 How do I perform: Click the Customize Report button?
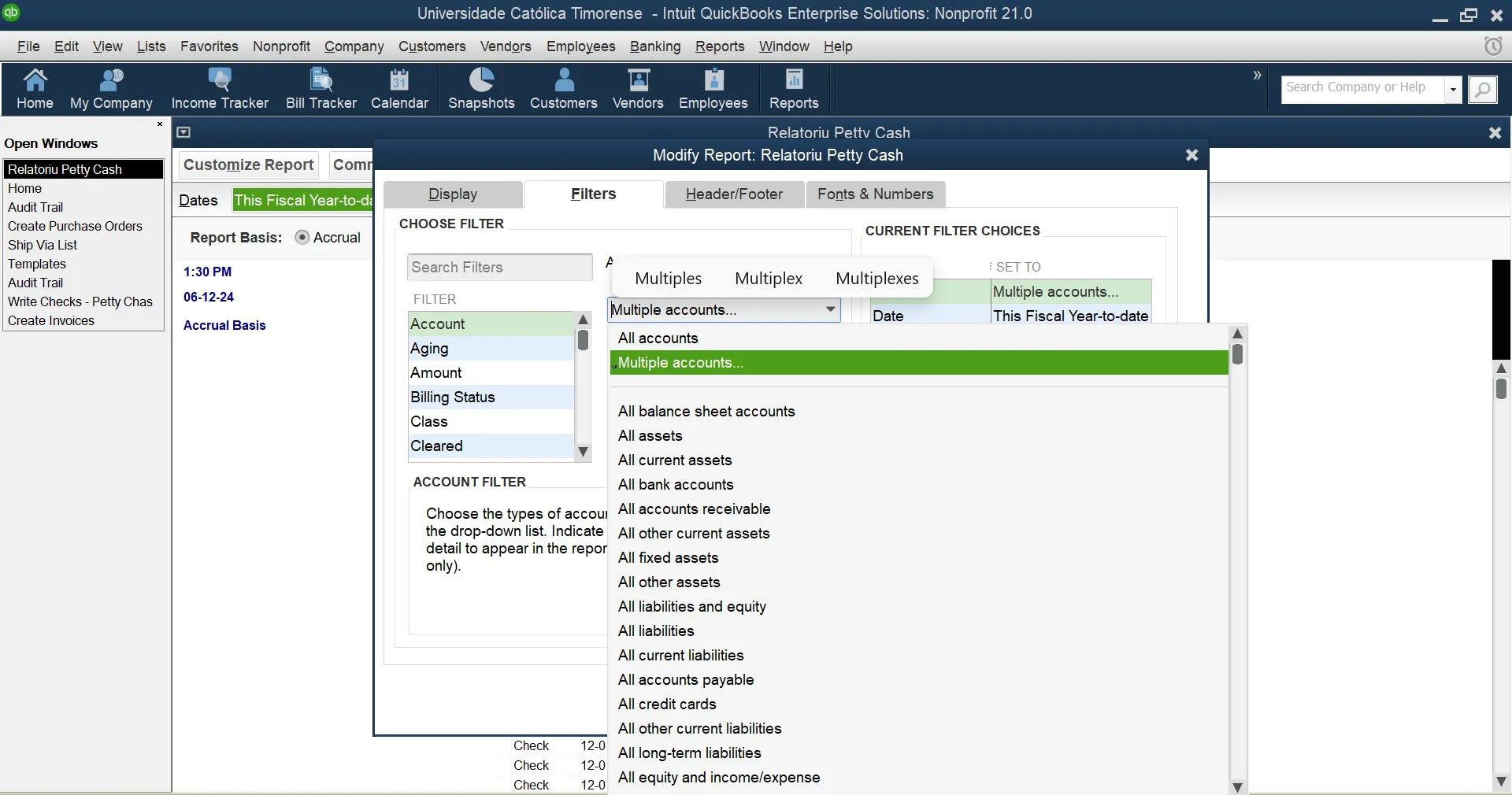point(249,165)
